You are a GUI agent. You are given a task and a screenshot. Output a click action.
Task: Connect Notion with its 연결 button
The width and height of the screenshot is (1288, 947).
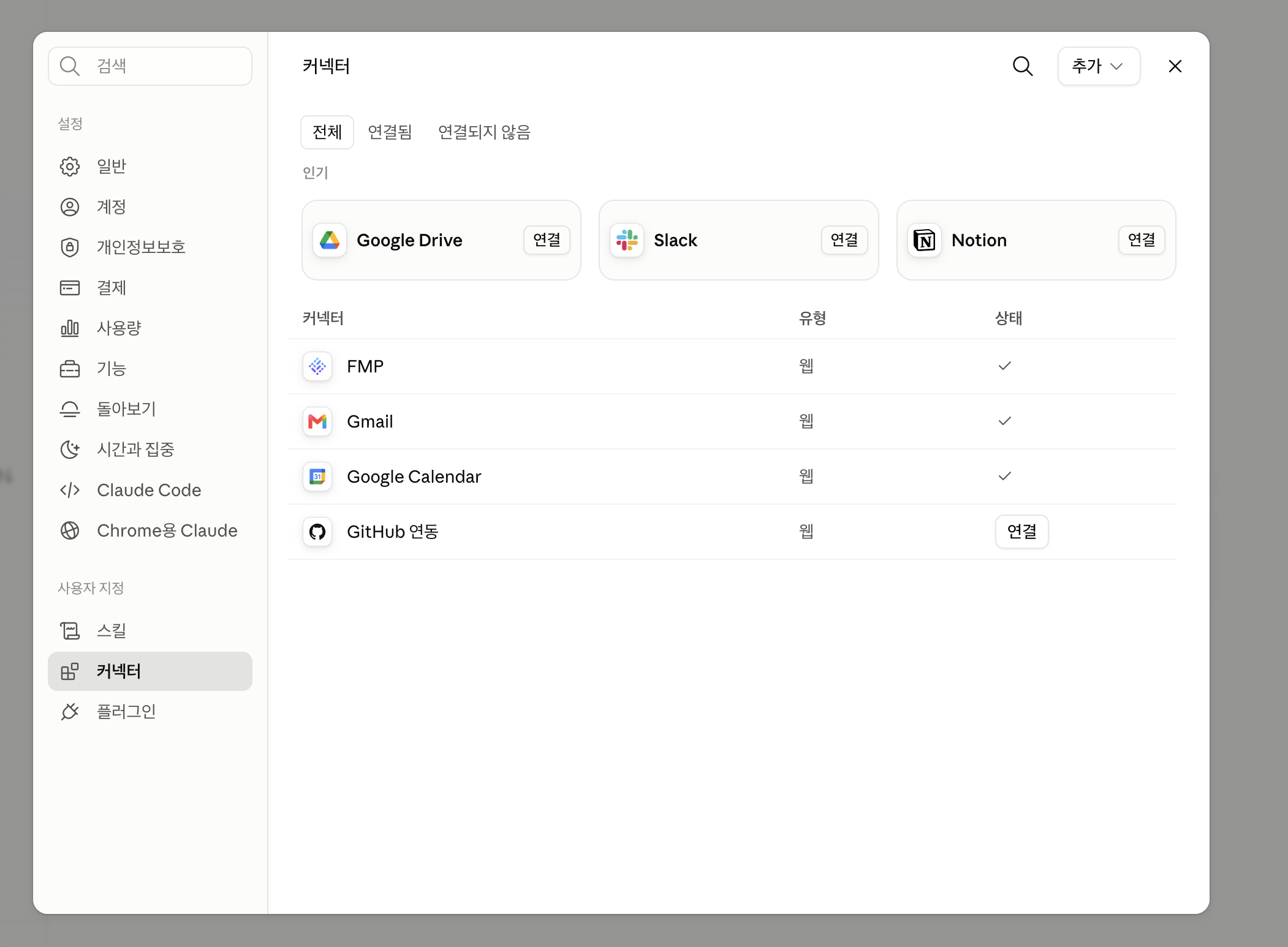pos(1142,240)
